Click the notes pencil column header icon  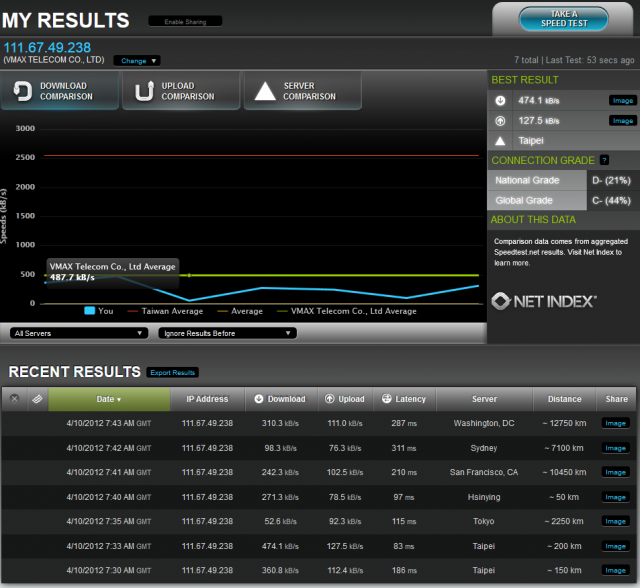[37, 399]
